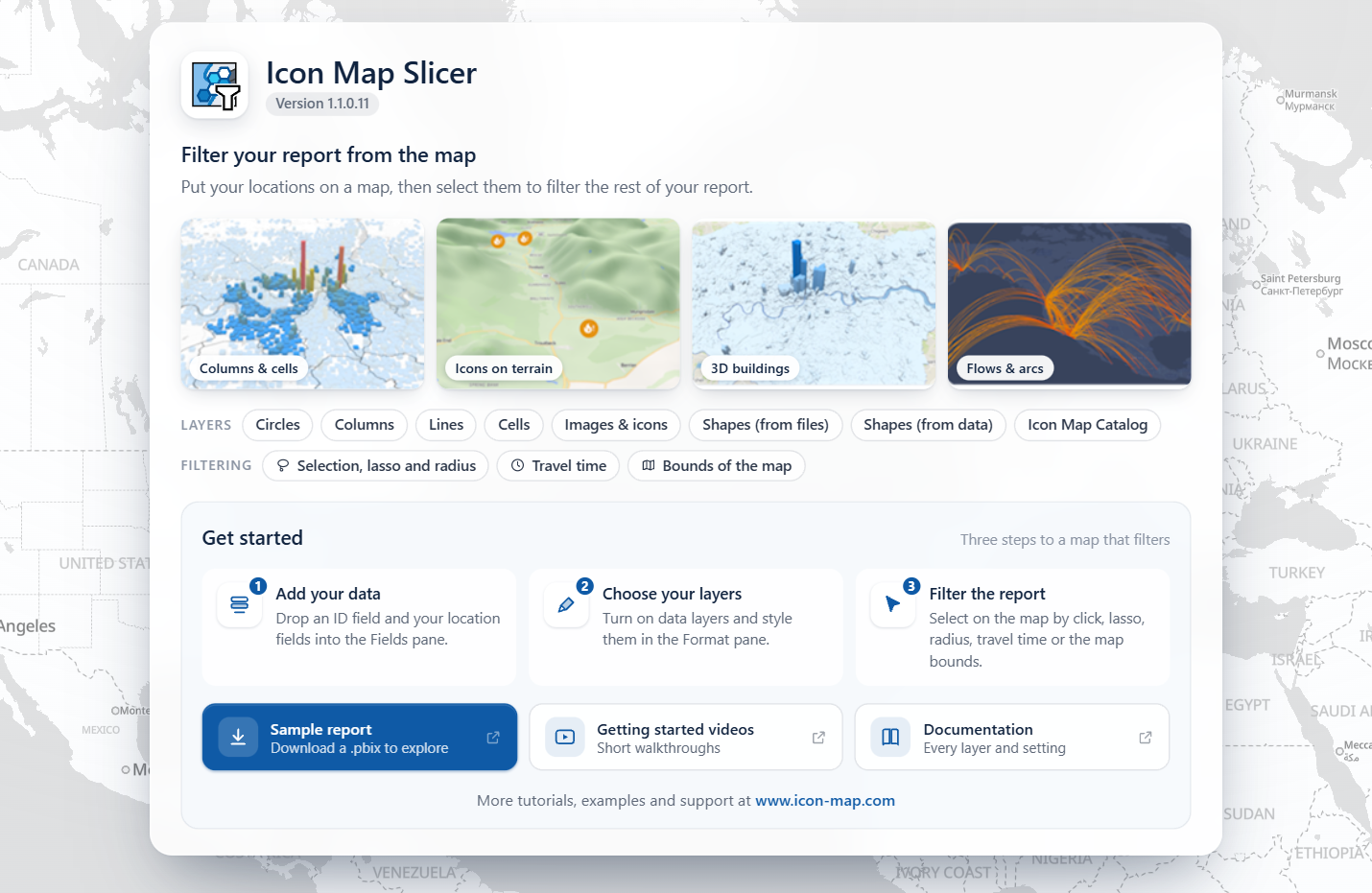Screen dimensions: 1372x893
Task: Pick the Shapes (from files) chip
Action: [766, 425]
